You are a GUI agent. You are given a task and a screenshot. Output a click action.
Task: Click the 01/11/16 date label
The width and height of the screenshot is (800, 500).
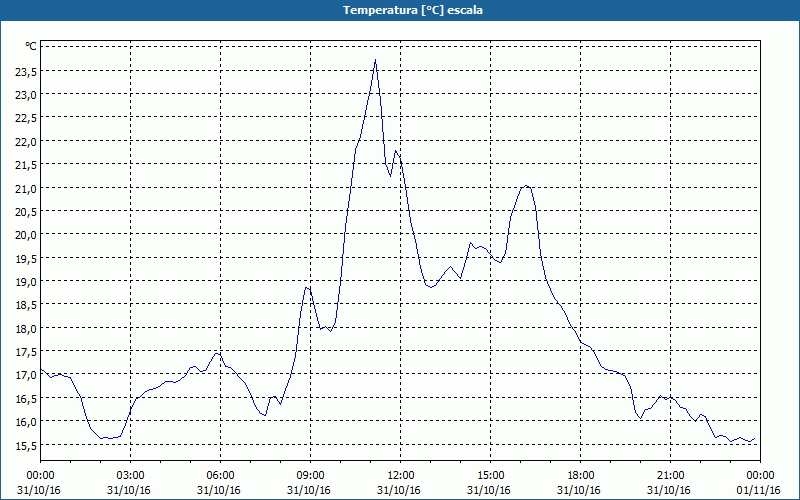click(x=758, y=490)
